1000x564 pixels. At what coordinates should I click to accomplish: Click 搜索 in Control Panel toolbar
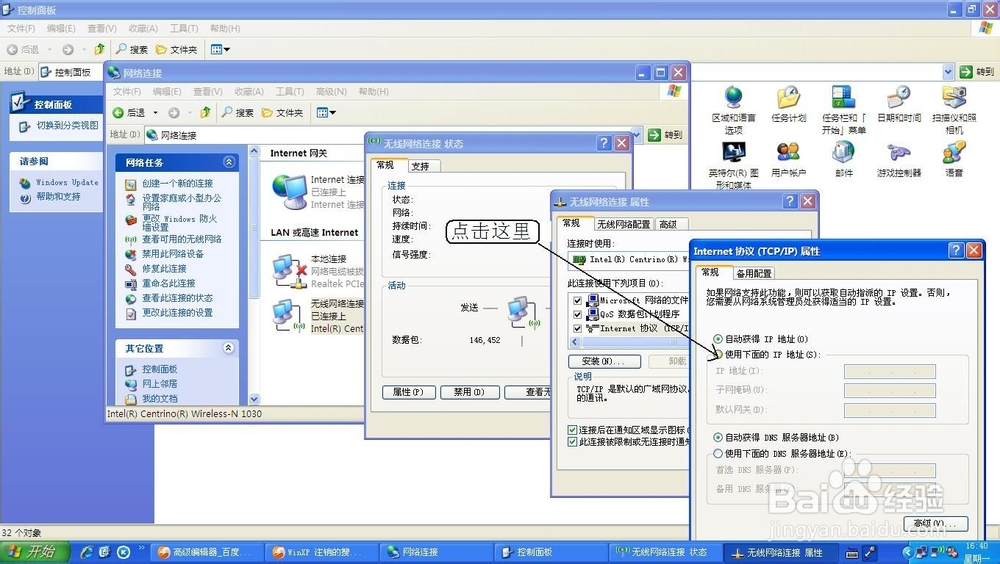[x=132, y=49]
